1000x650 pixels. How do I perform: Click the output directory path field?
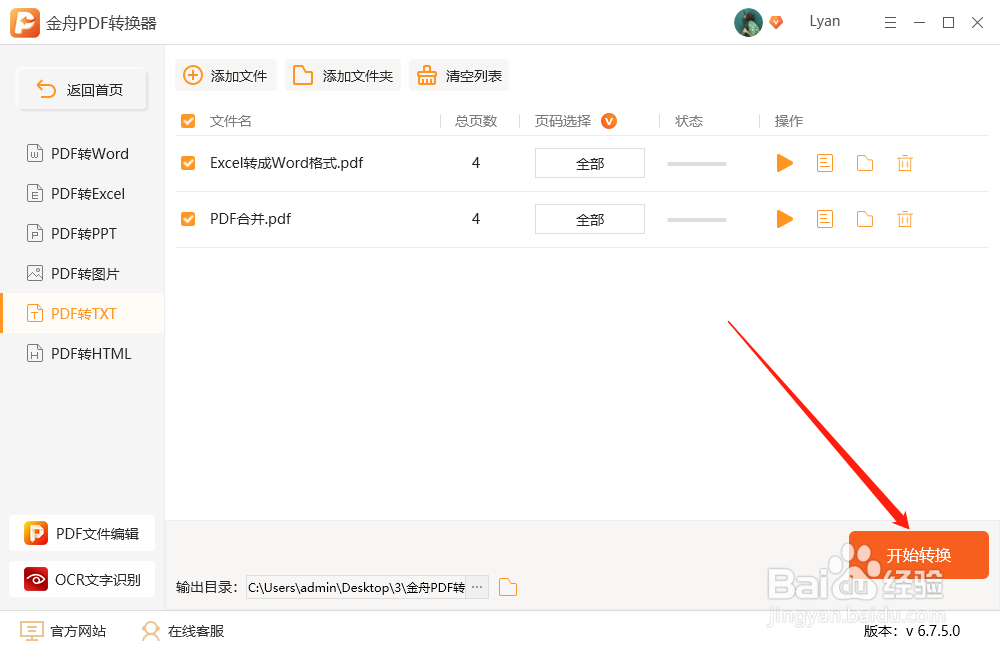(x=356, y=587)
